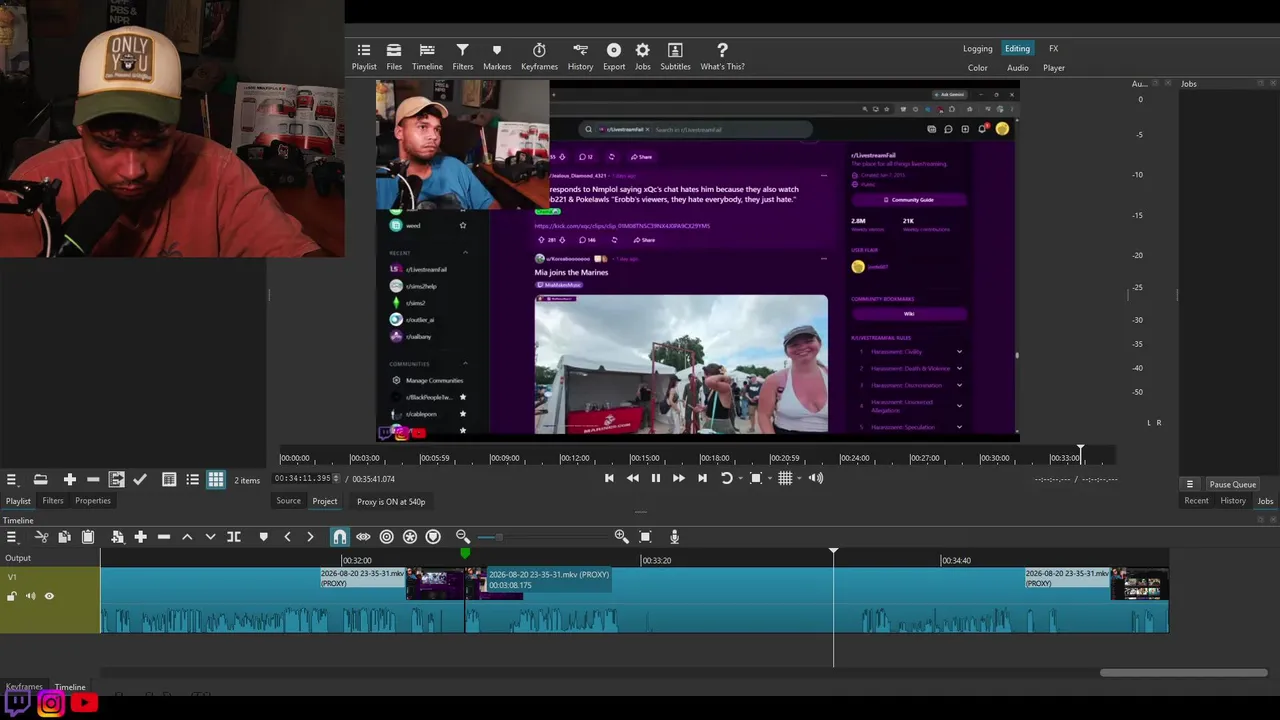This screenshot has width=1280, height=720.
Task: Open the player loop options dropdown
Action: coord(740,478)
